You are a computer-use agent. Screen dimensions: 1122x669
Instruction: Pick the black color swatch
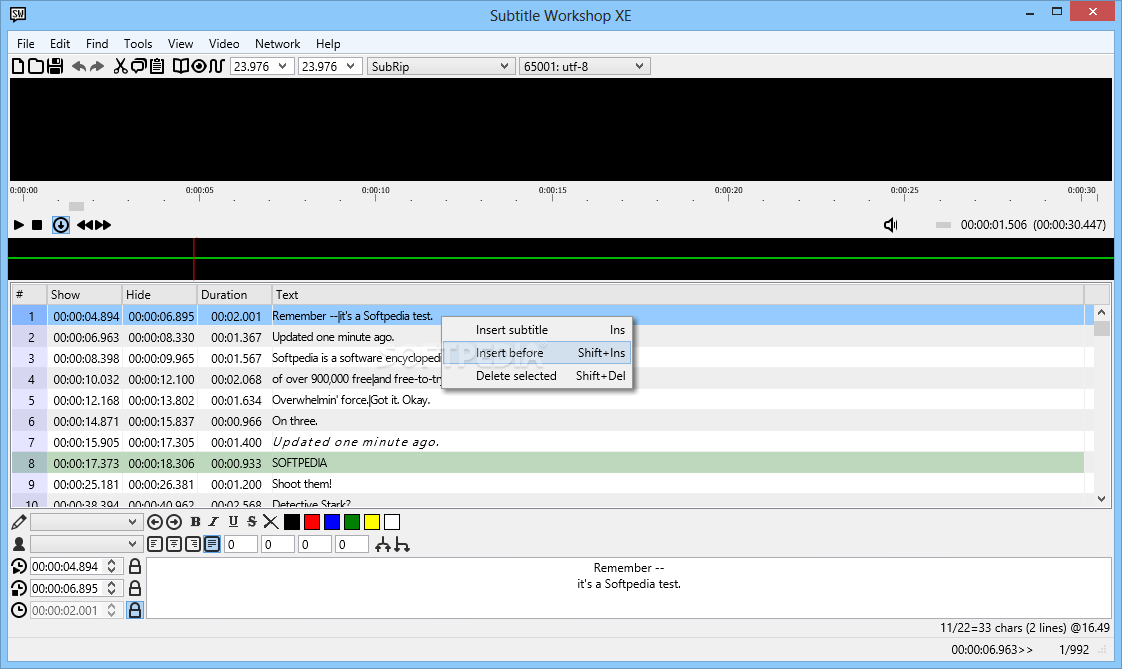292,522
